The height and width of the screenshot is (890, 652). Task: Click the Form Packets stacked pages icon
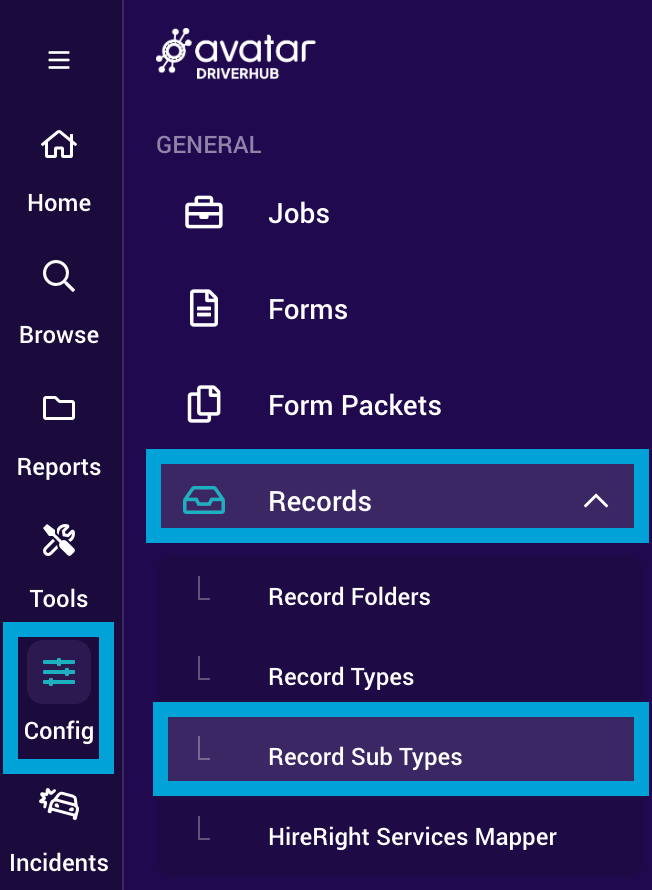point(204,405)
